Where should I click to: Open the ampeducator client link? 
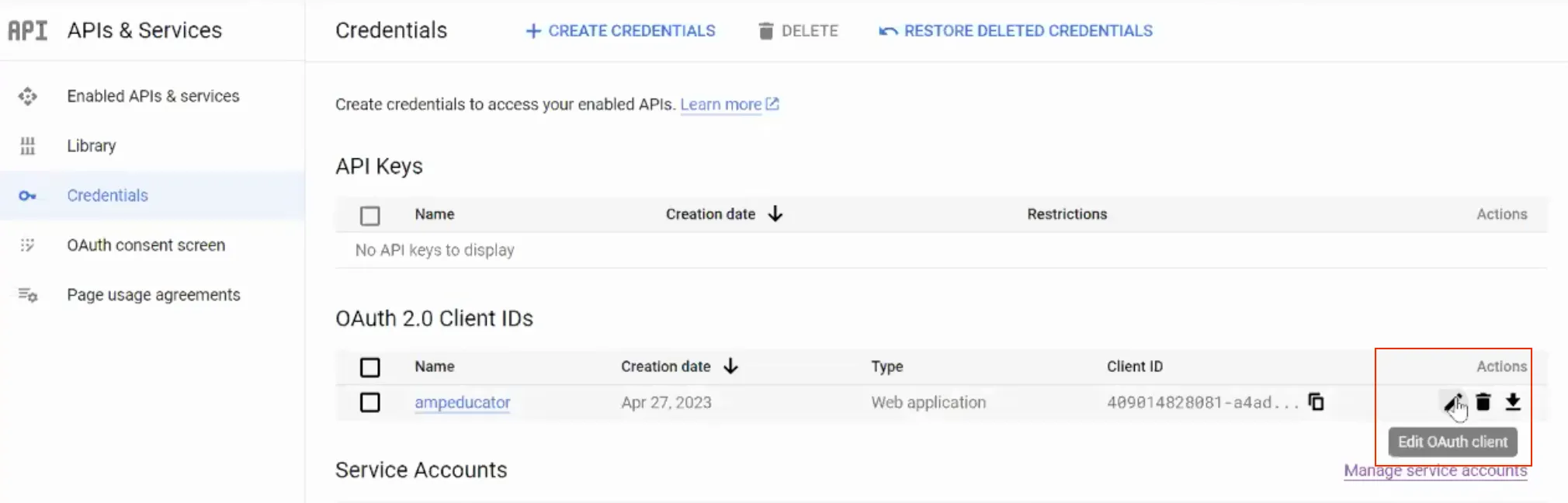463,402
